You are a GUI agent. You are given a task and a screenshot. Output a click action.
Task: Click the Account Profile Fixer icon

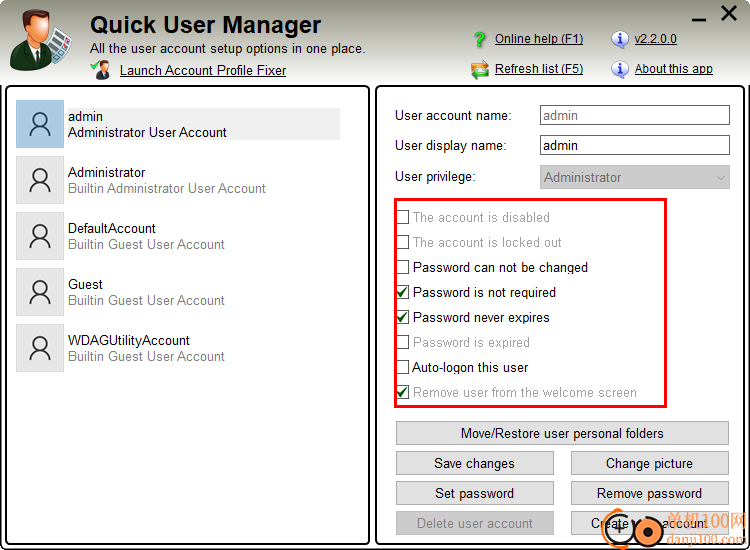pyautogui.click(x=101, y=70)
